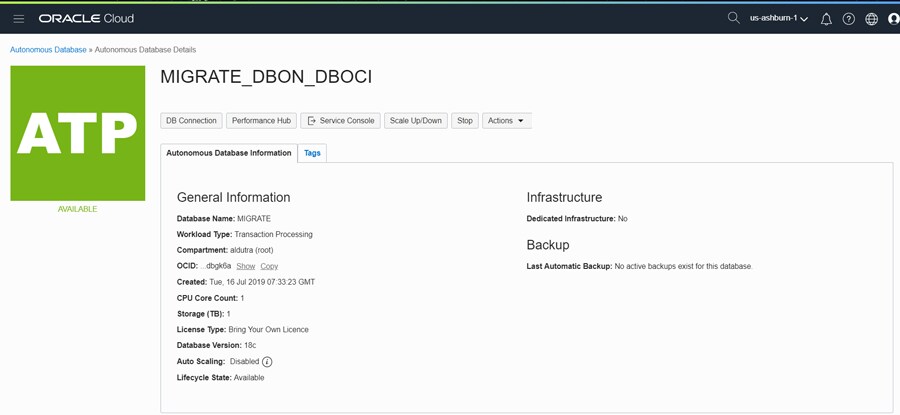Click the Database Name: MIGRATE text

point(224,219)
